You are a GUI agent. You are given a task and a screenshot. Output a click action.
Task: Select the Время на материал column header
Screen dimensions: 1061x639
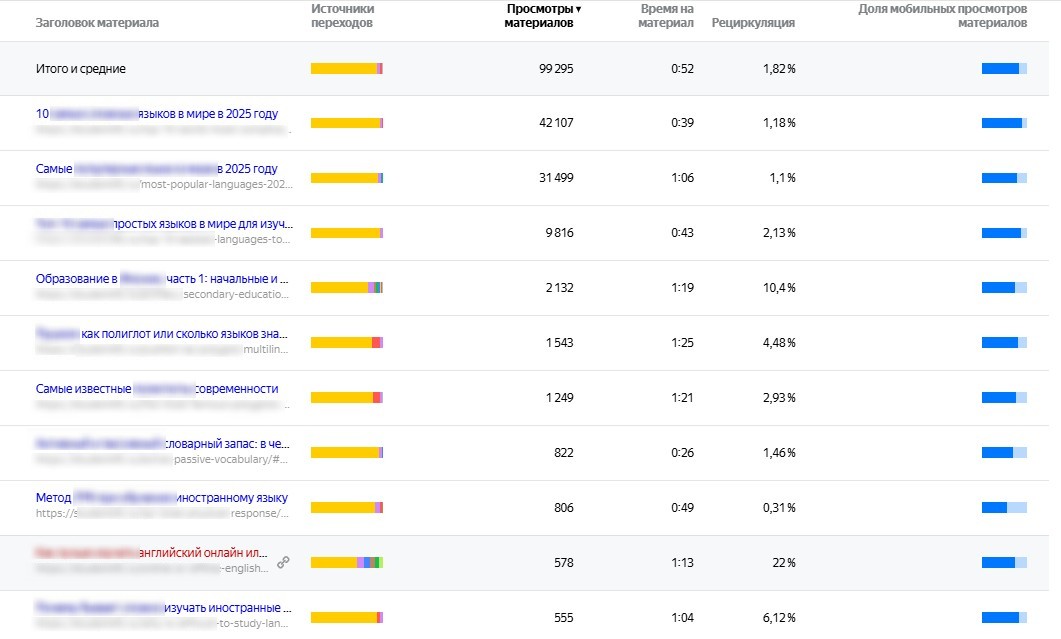[667, 16]
